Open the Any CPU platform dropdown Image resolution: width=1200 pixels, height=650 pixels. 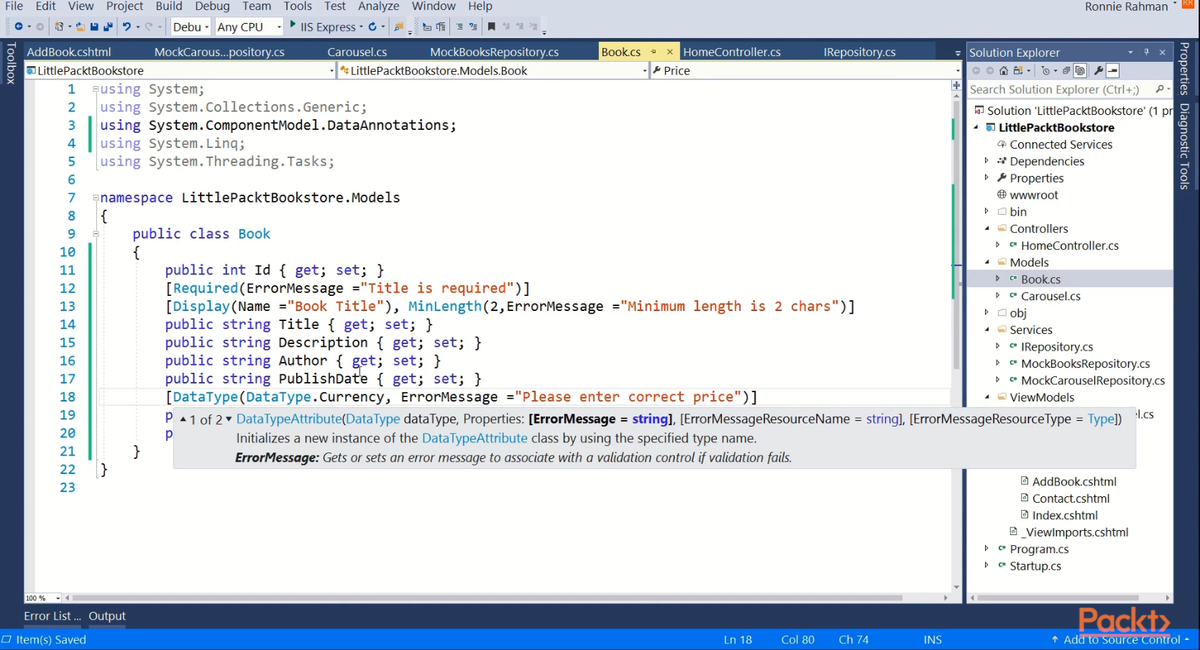point(249,27)
